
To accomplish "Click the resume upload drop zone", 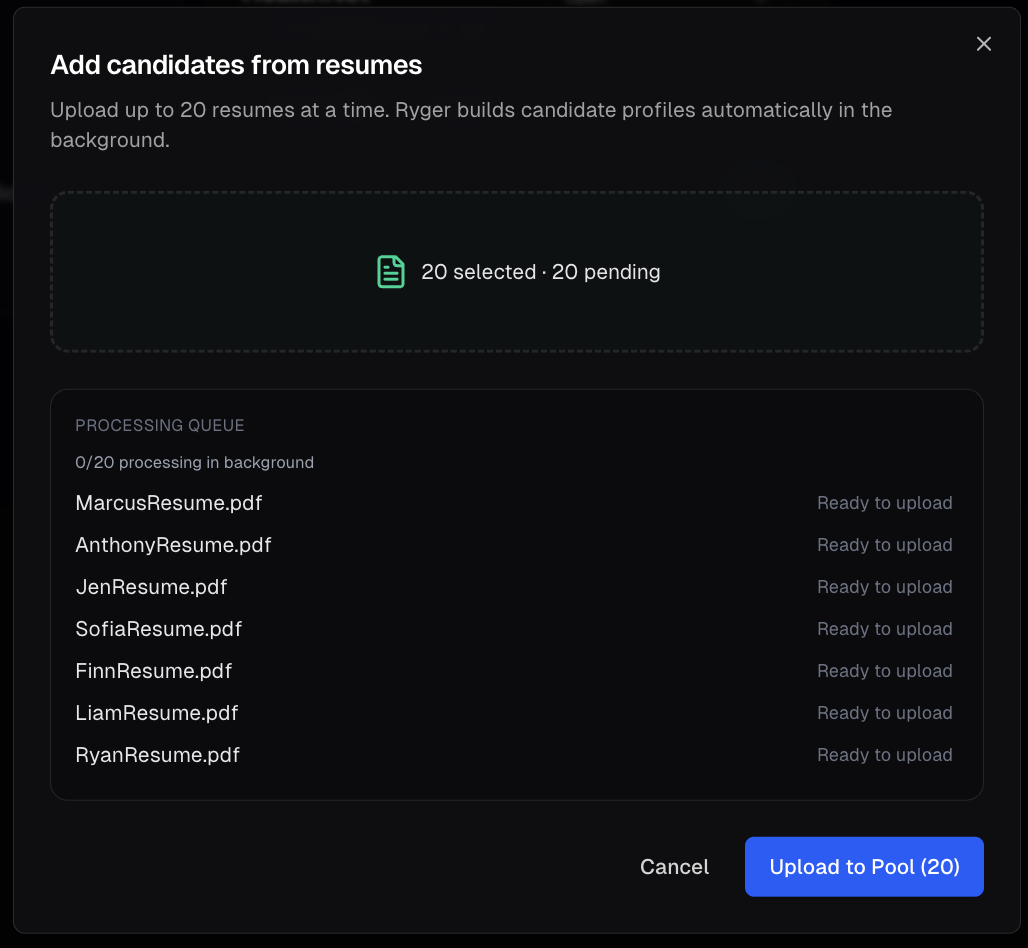I will click(517, 271).
